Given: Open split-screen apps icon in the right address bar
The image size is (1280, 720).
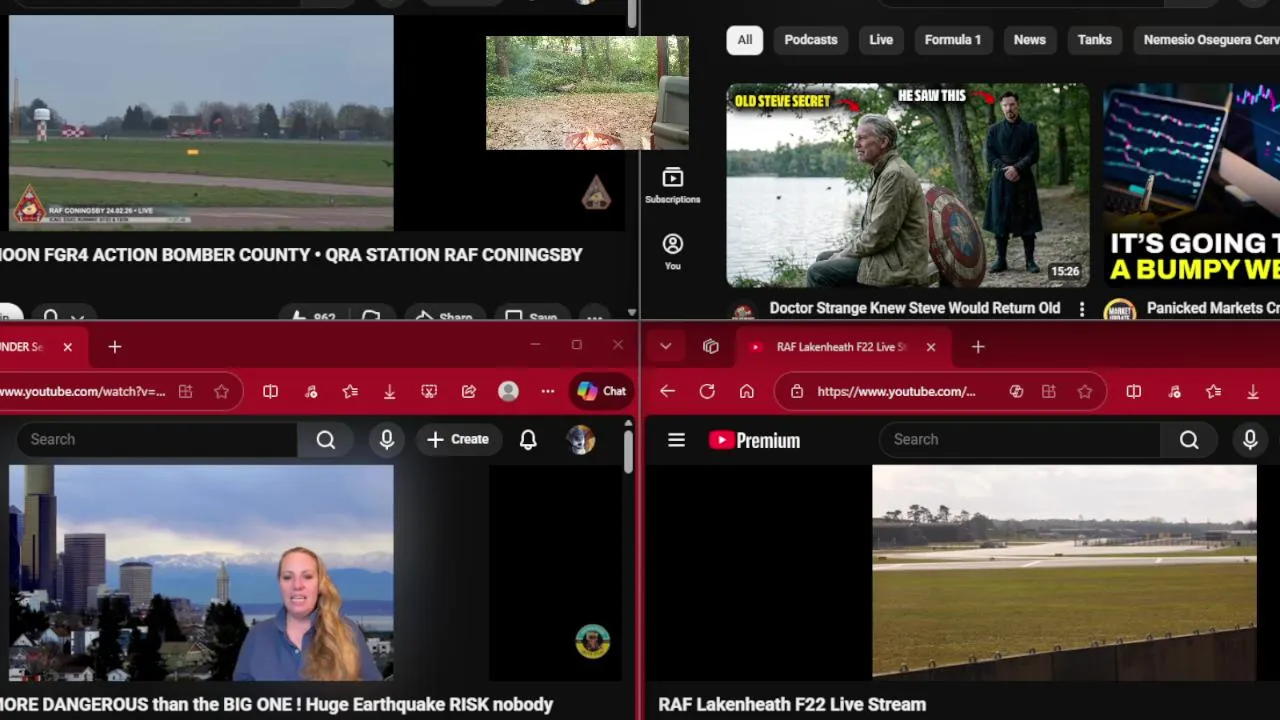Looking at the screenshot, I should (x=1049, y=392).
